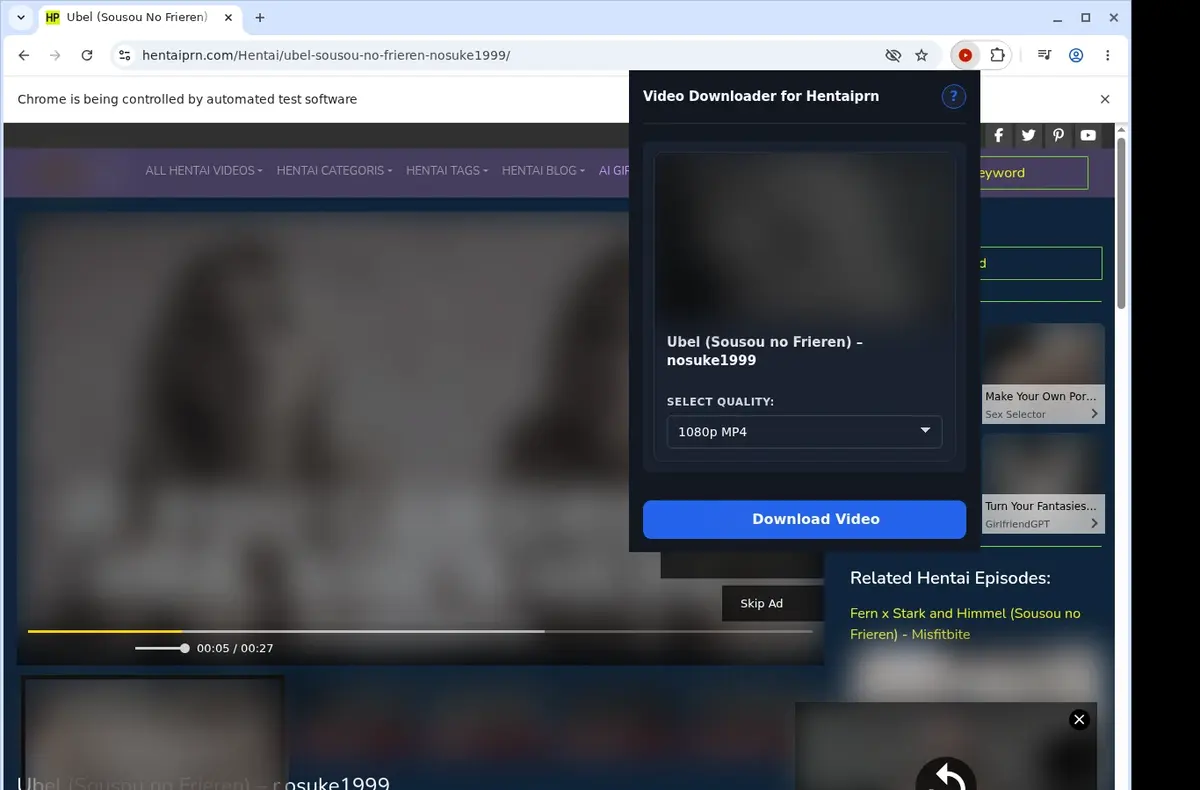Reload the current page
1200x790 pixels.
point(87,55)
